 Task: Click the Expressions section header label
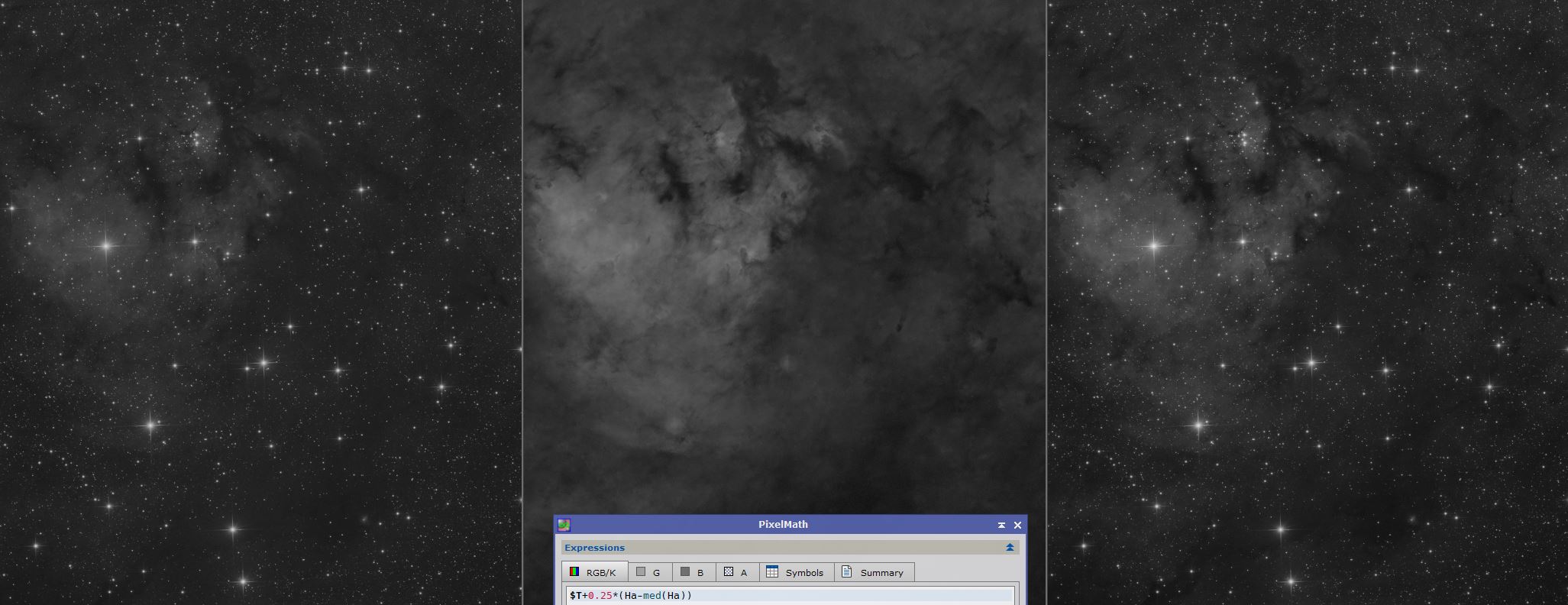pyautogui.click(x=594, y=548)
